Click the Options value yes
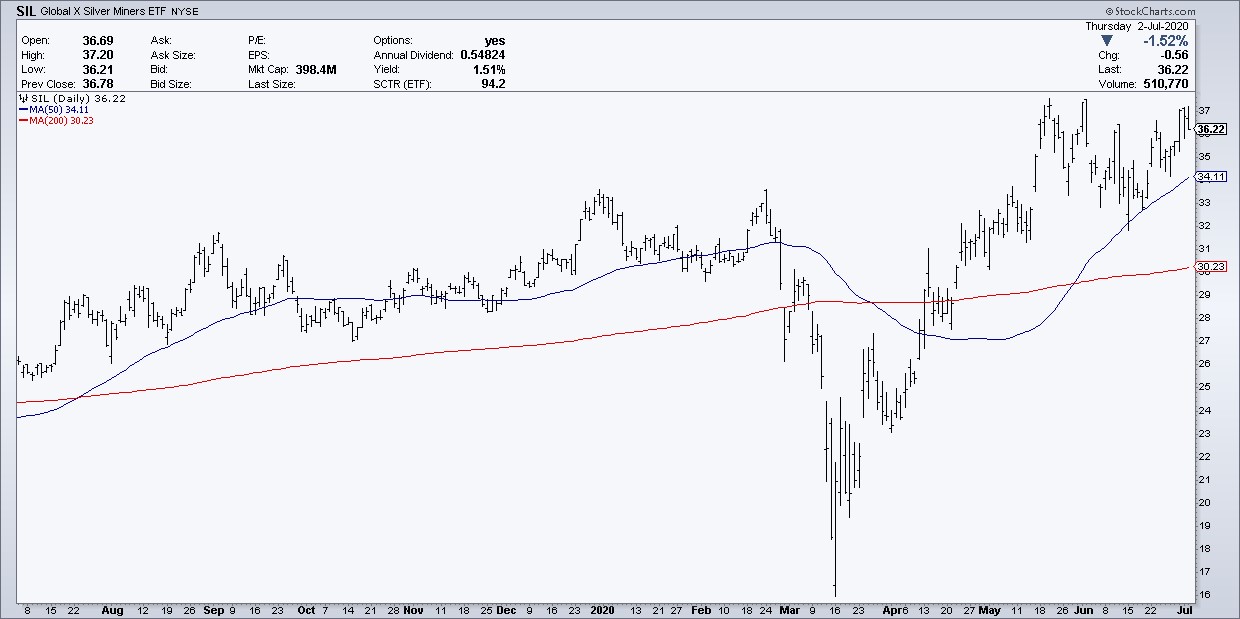Image resolution: width=1240 pixels, height=619 pixels. 494,41
